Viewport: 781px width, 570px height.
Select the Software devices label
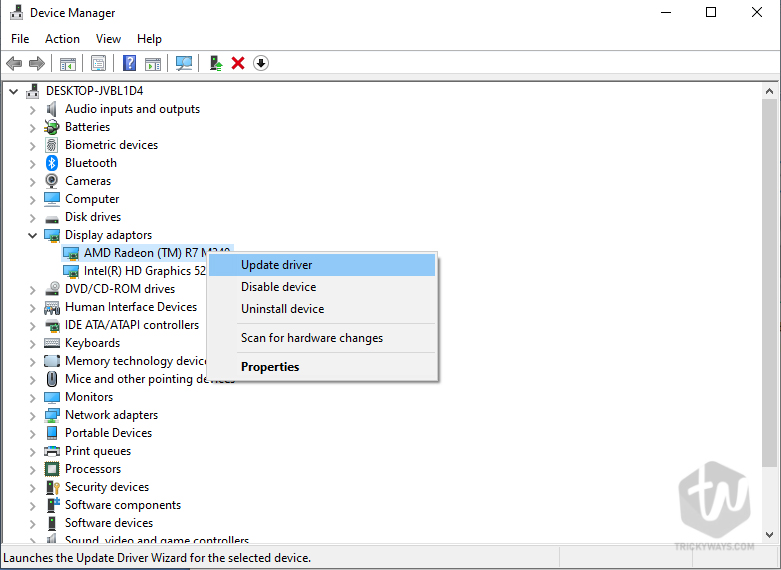(109, 523)
